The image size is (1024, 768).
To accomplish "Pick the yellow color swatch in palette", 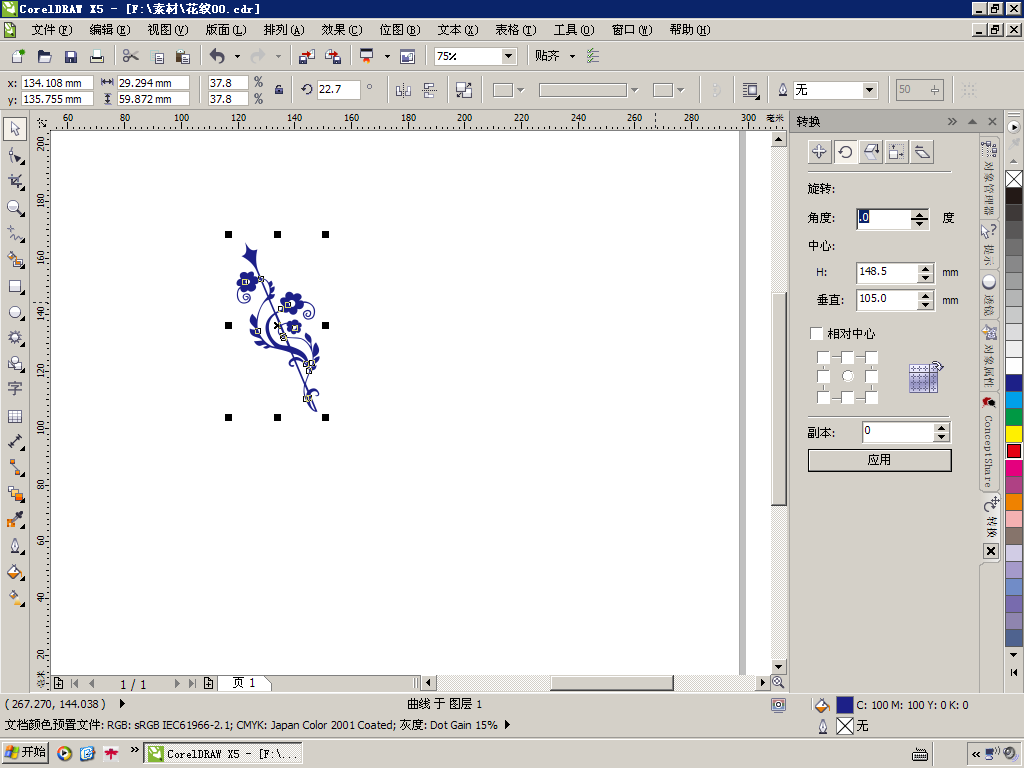I will [x=1014, y=434].
